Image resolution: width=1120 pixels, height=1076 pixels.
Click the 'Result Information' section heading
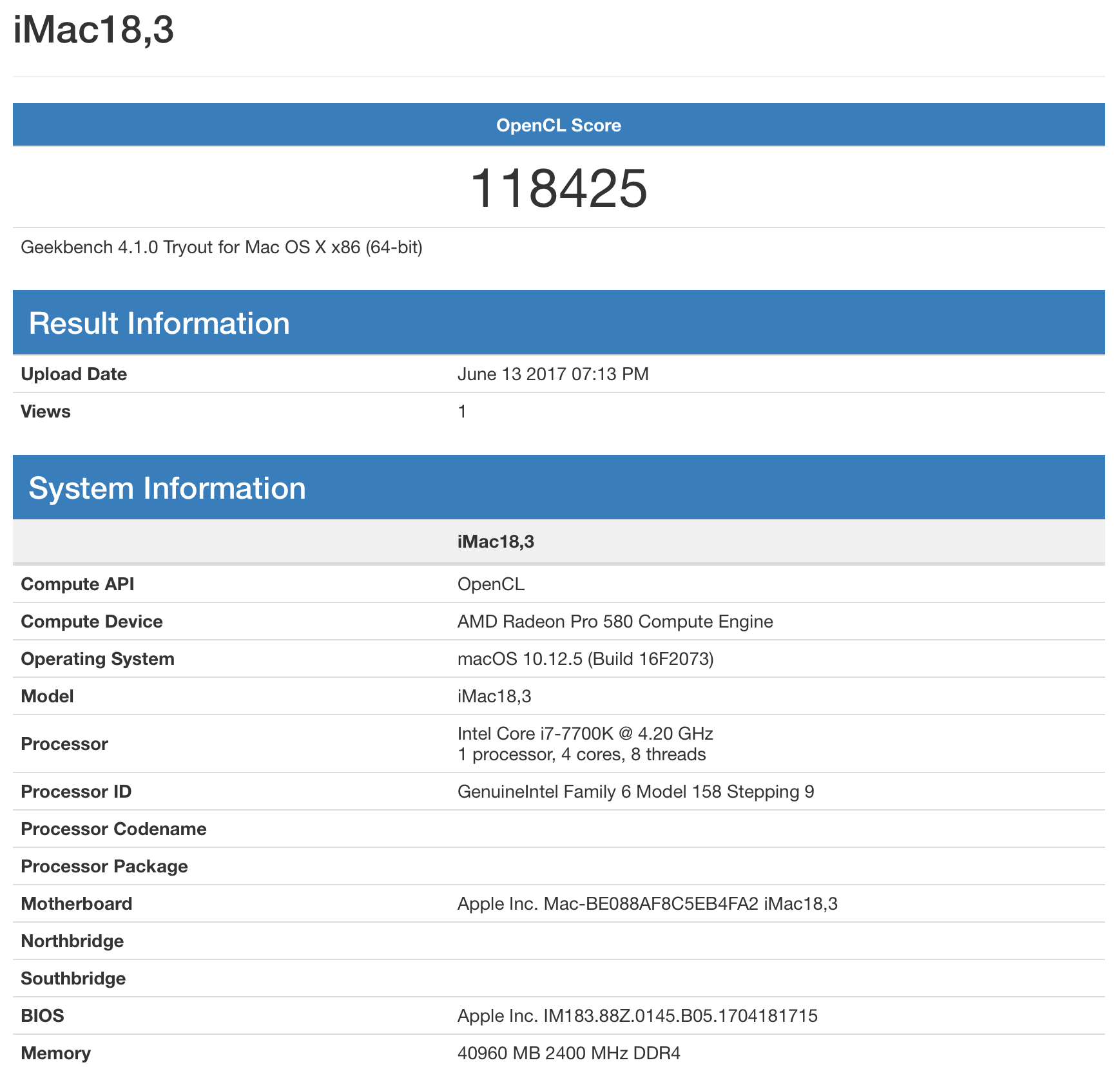coord(159,323)
